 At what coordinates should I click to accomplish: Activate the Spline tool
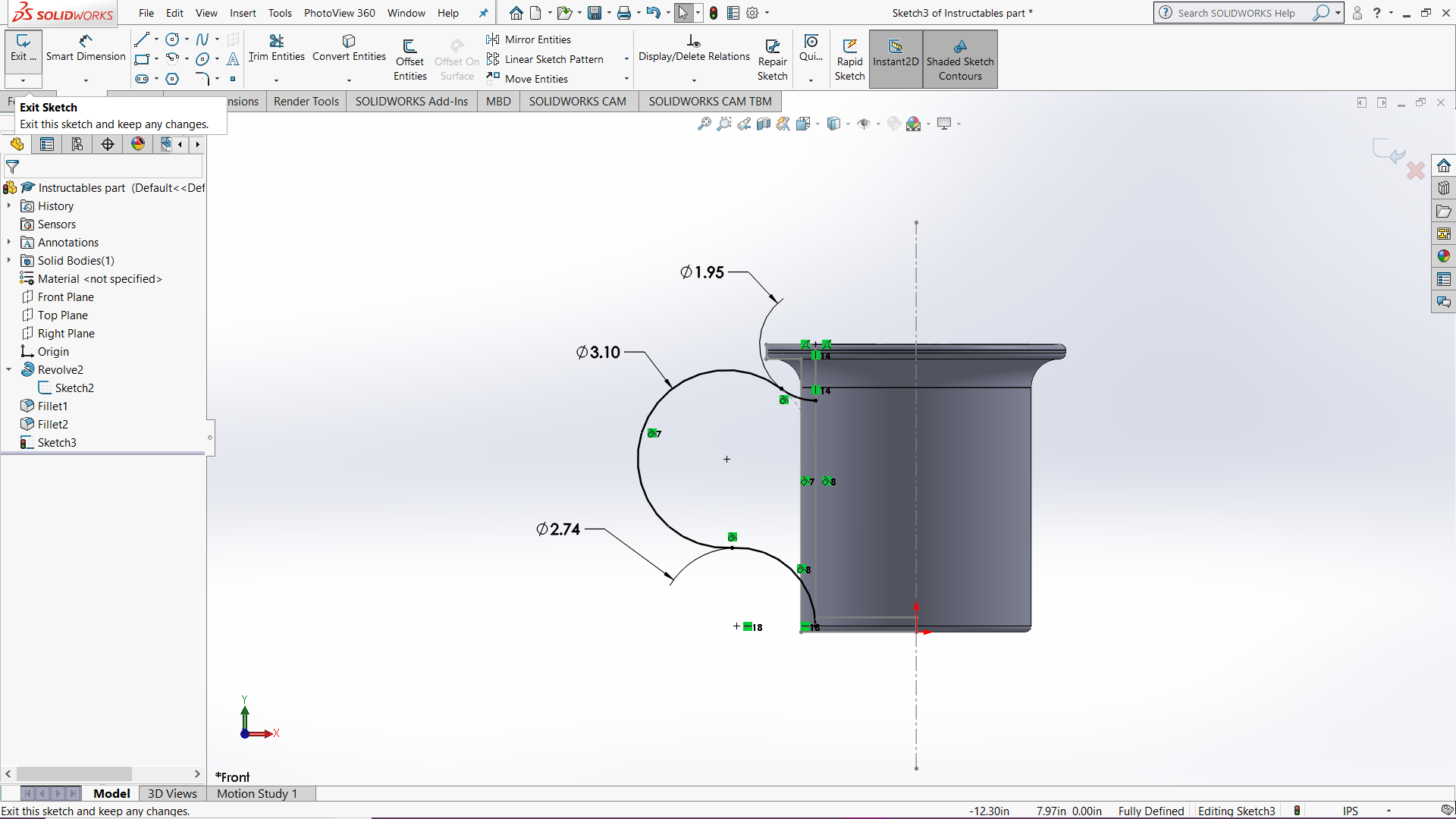tap(201, 39)
